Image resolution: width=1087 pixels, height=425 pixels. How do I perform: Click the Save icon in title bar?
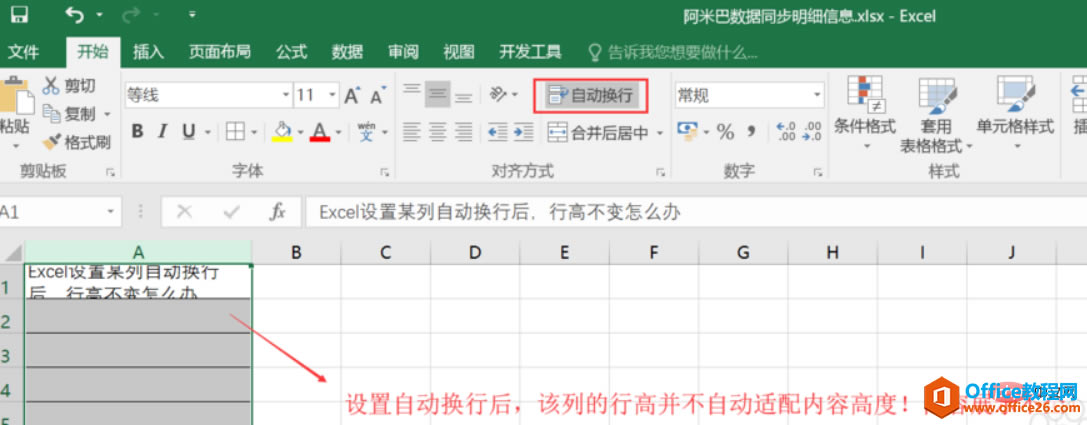coord(19,14)
